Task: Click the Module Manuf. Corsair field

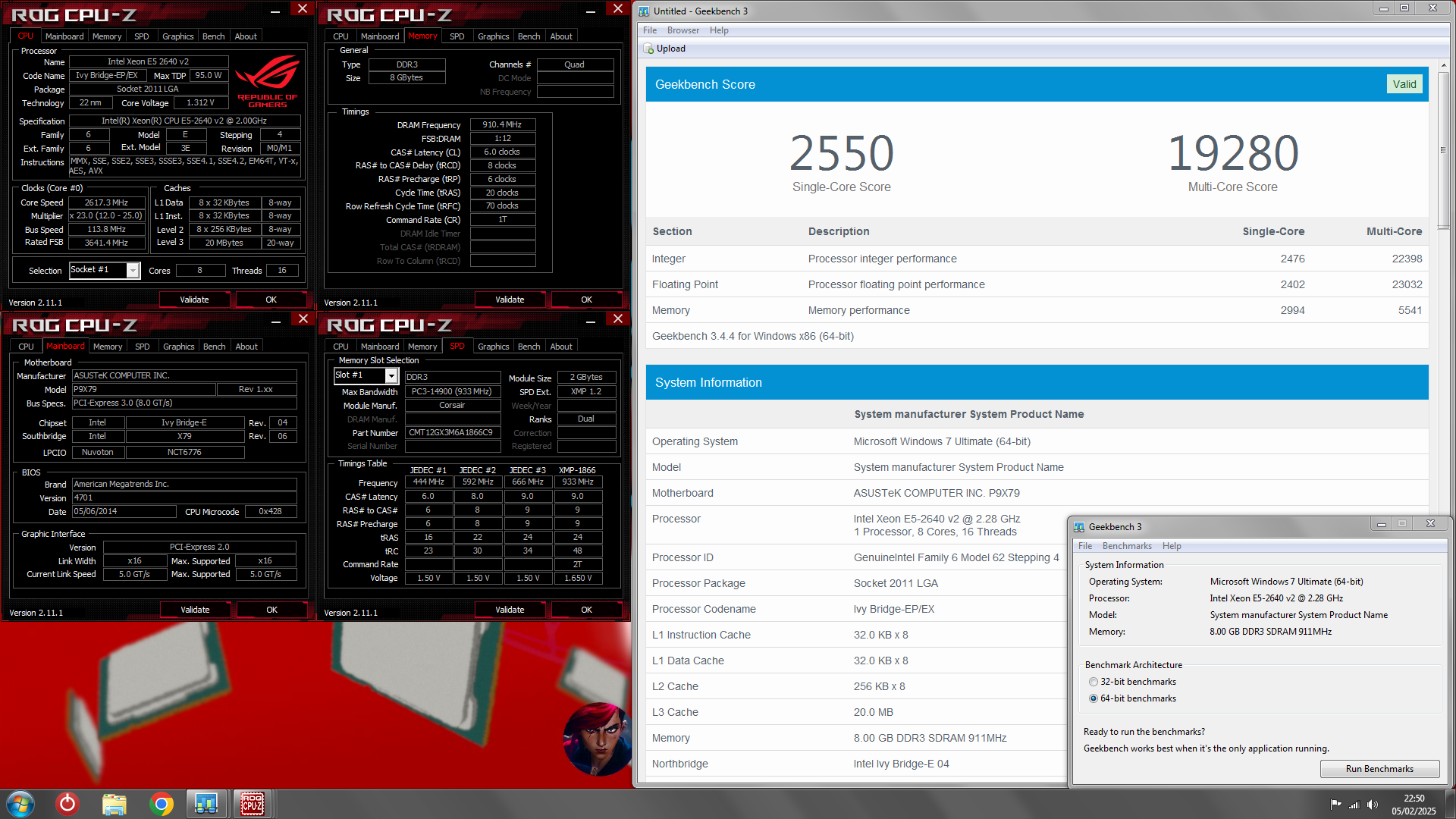Action: pyautogui.click(x=452, y=406)
